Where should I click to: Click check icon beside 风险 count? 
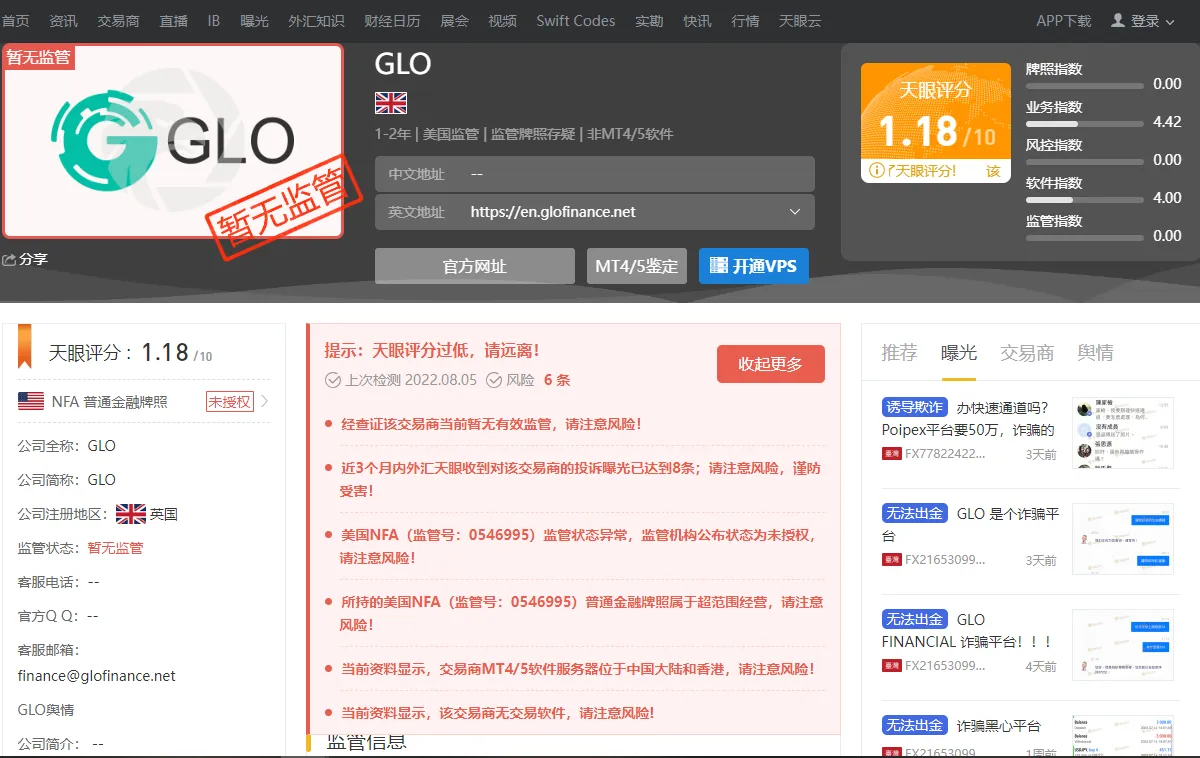494,380
